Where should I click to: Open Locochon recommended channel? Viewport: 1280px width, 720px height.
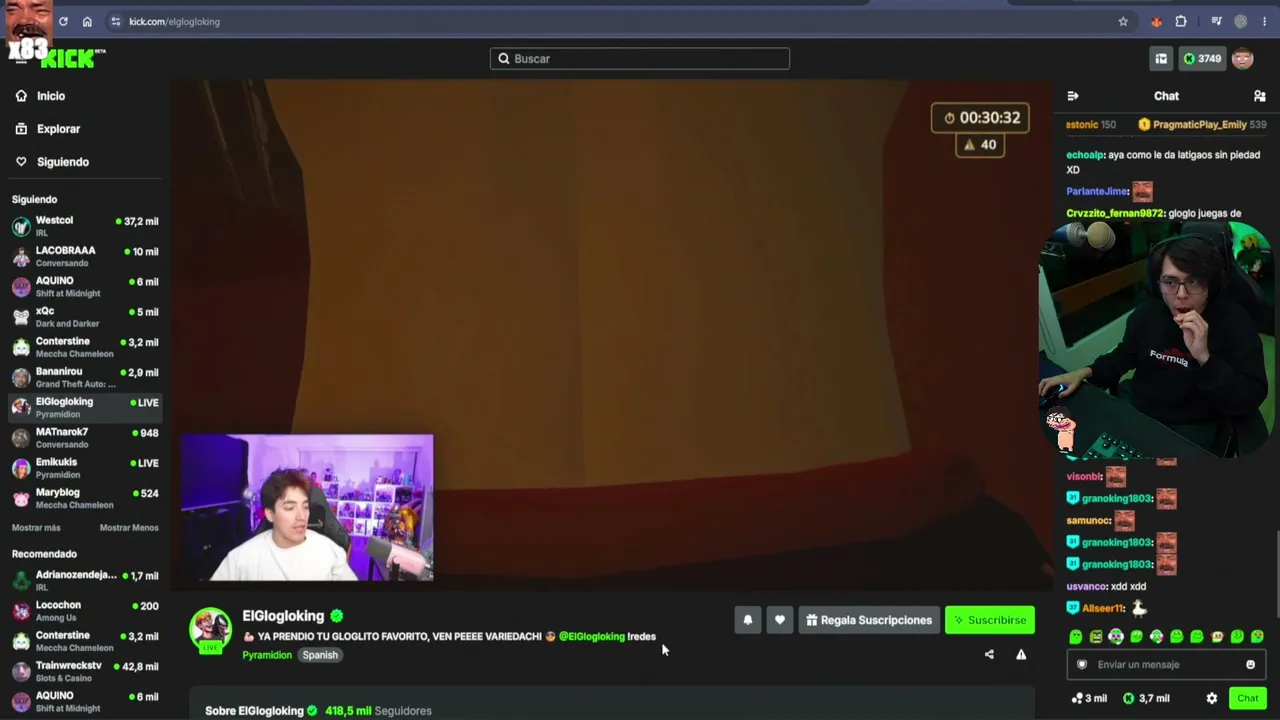click(x=85, y=610)
